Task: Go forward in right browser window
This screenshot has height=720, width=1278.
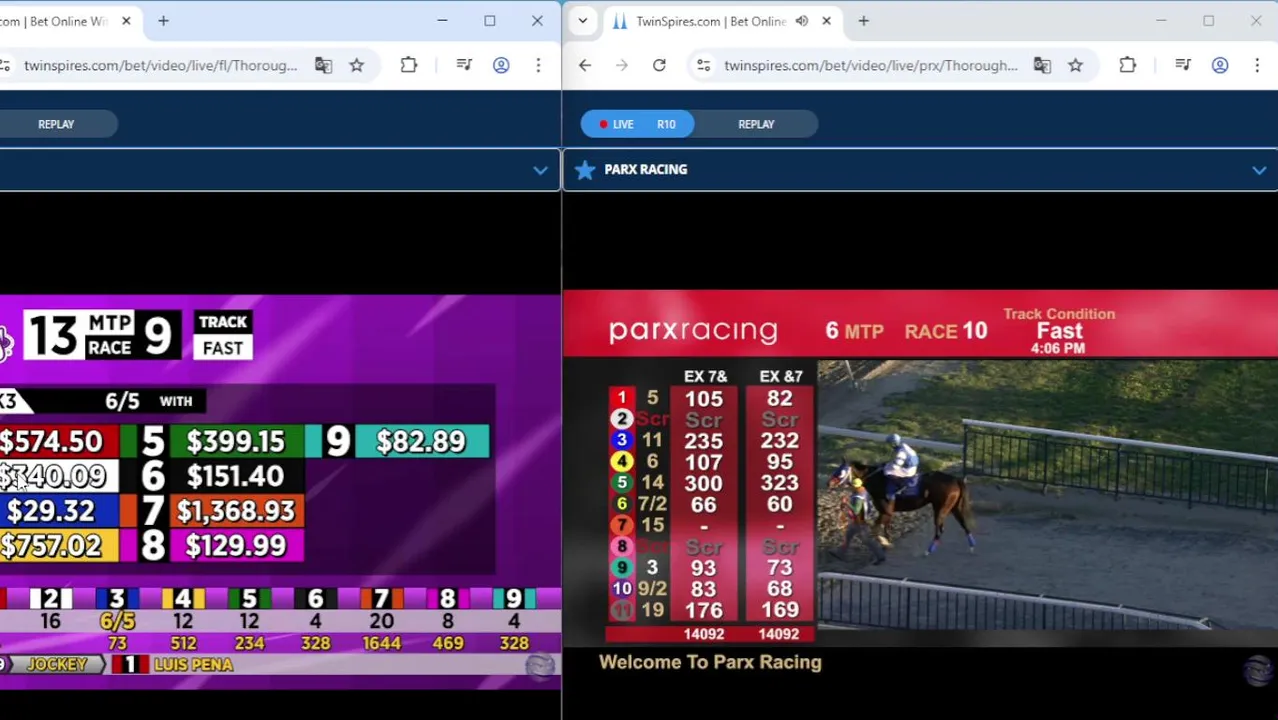Action: (x=622, y=65)
